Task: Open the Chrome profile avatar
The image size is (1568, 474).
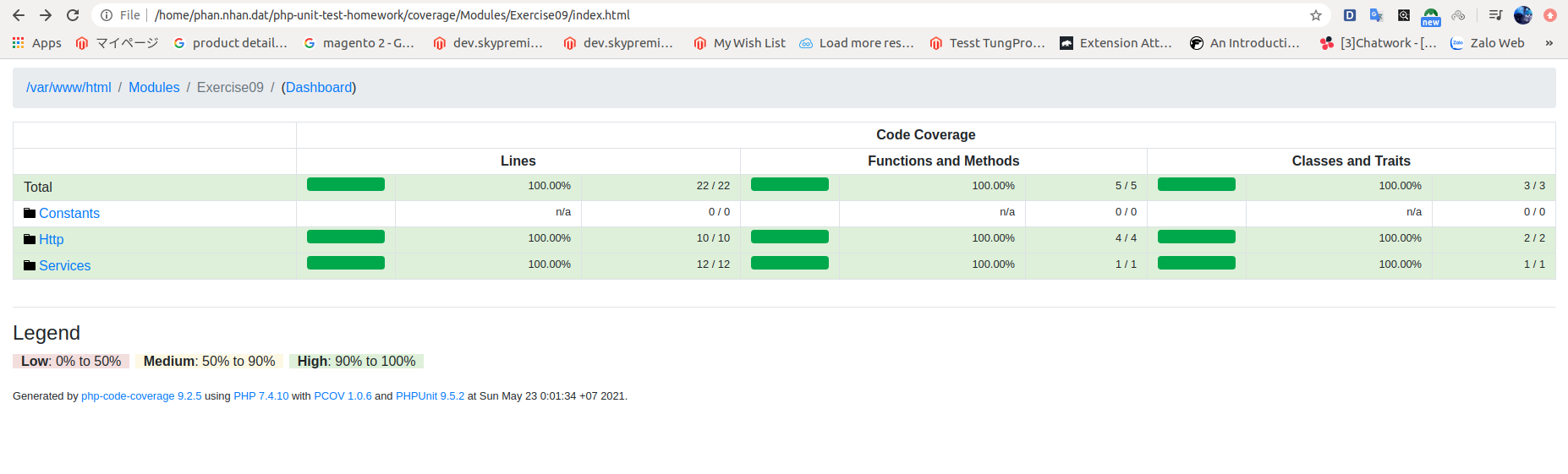Action: (1523, 15)
